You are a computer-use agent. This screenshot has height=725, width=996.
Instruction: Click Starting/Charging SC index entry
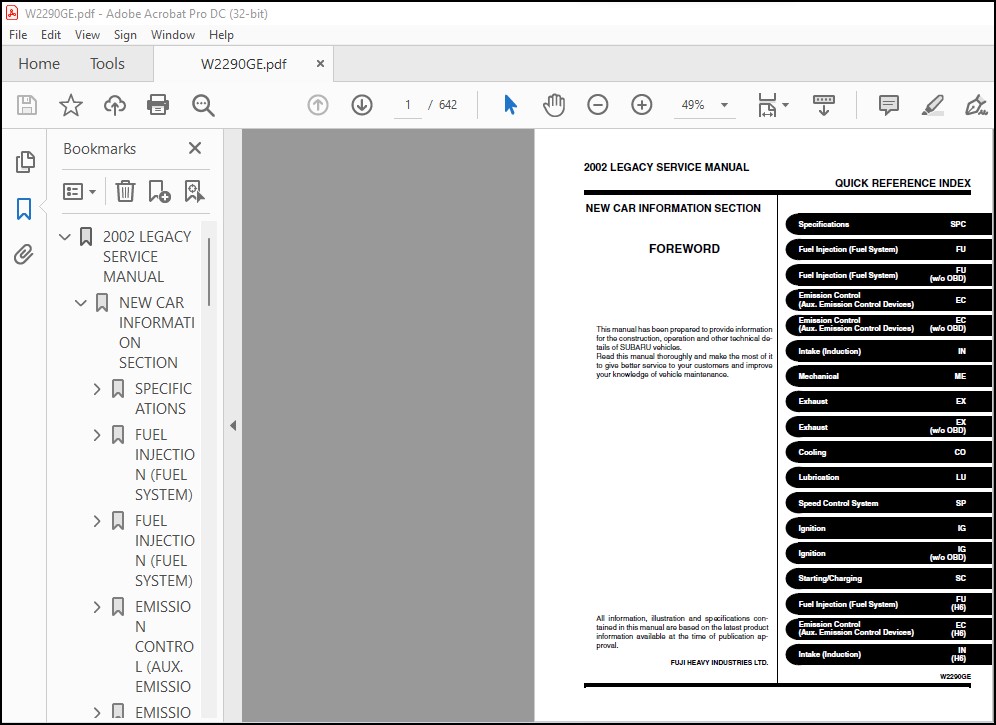tap(887, 578)
